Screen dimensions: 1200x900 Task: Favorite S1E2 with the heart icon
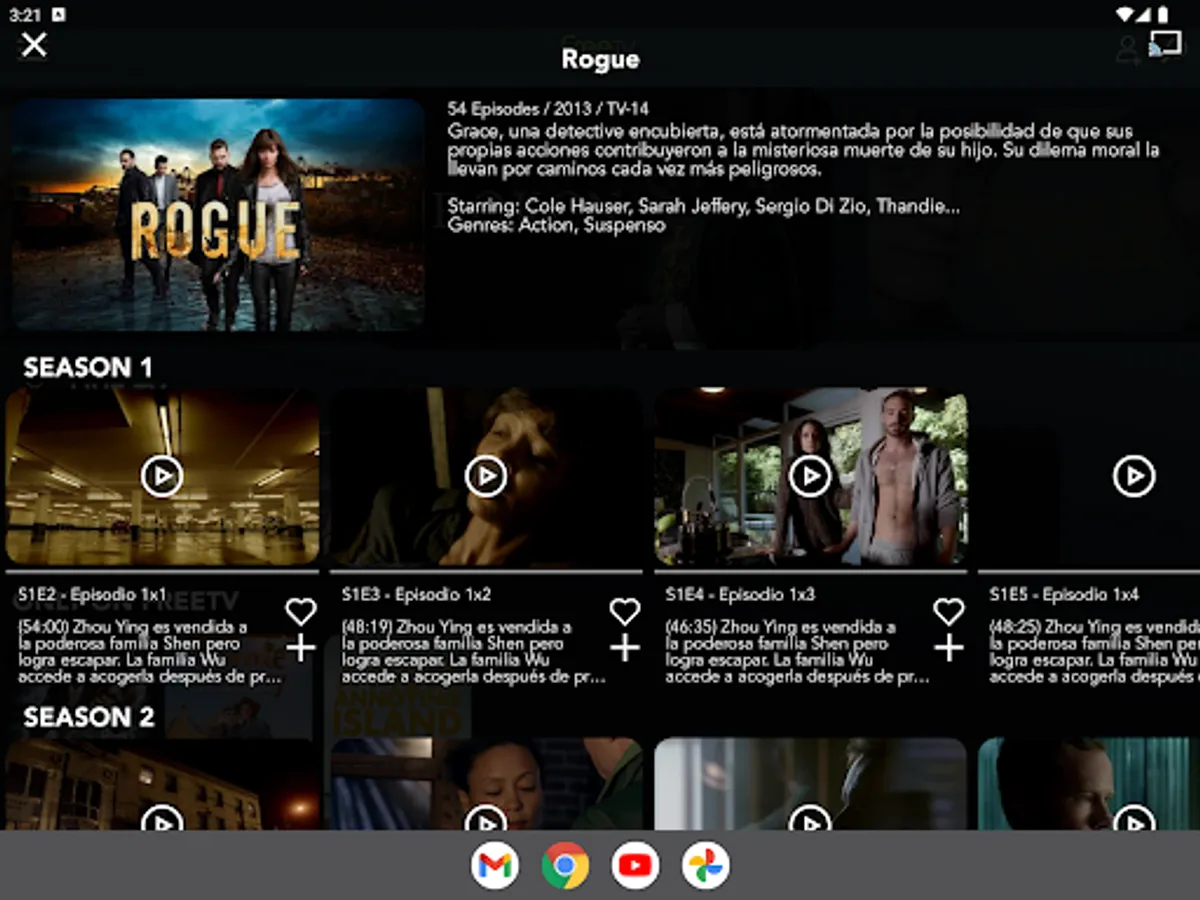[x=300, y=611]
